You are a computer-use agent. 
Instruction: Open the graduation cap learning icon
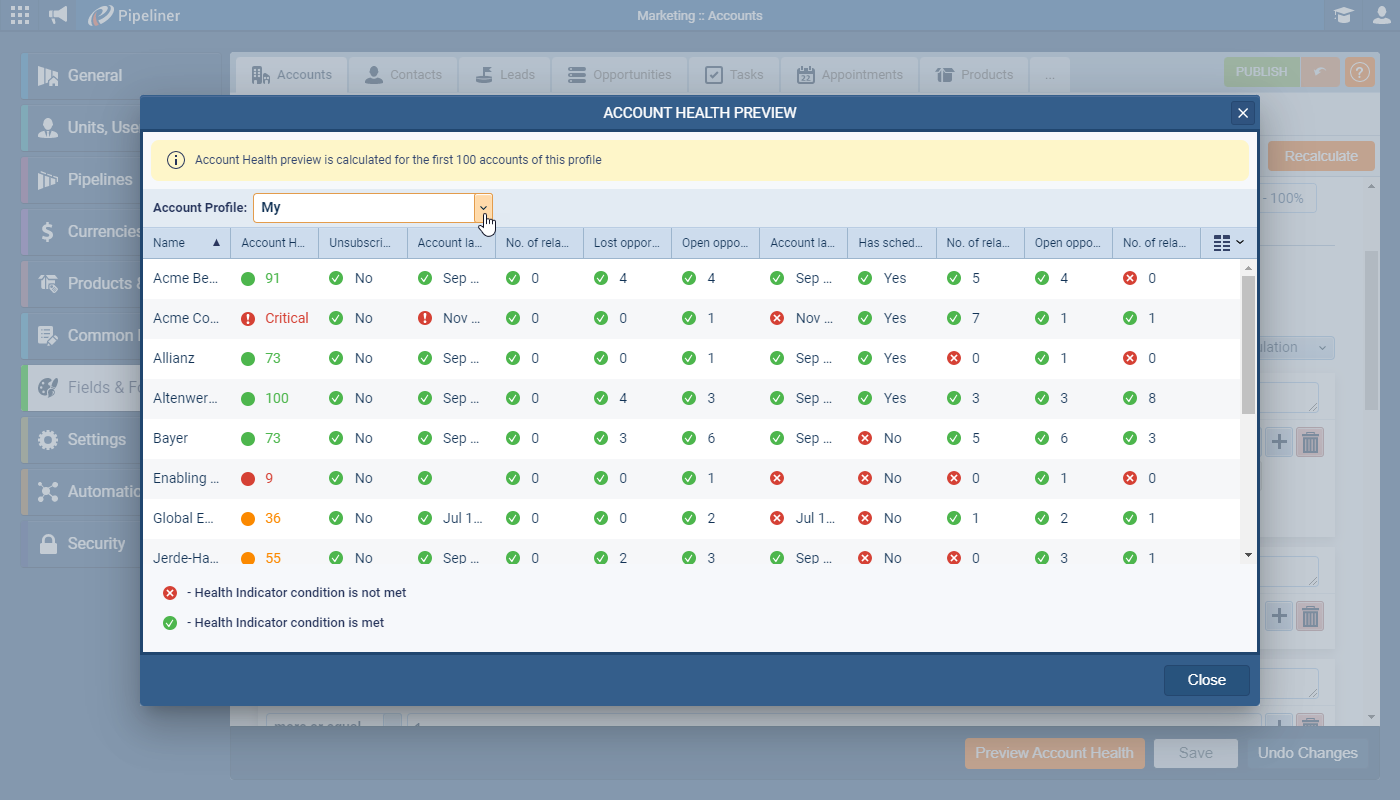[x=1343, y=15]
